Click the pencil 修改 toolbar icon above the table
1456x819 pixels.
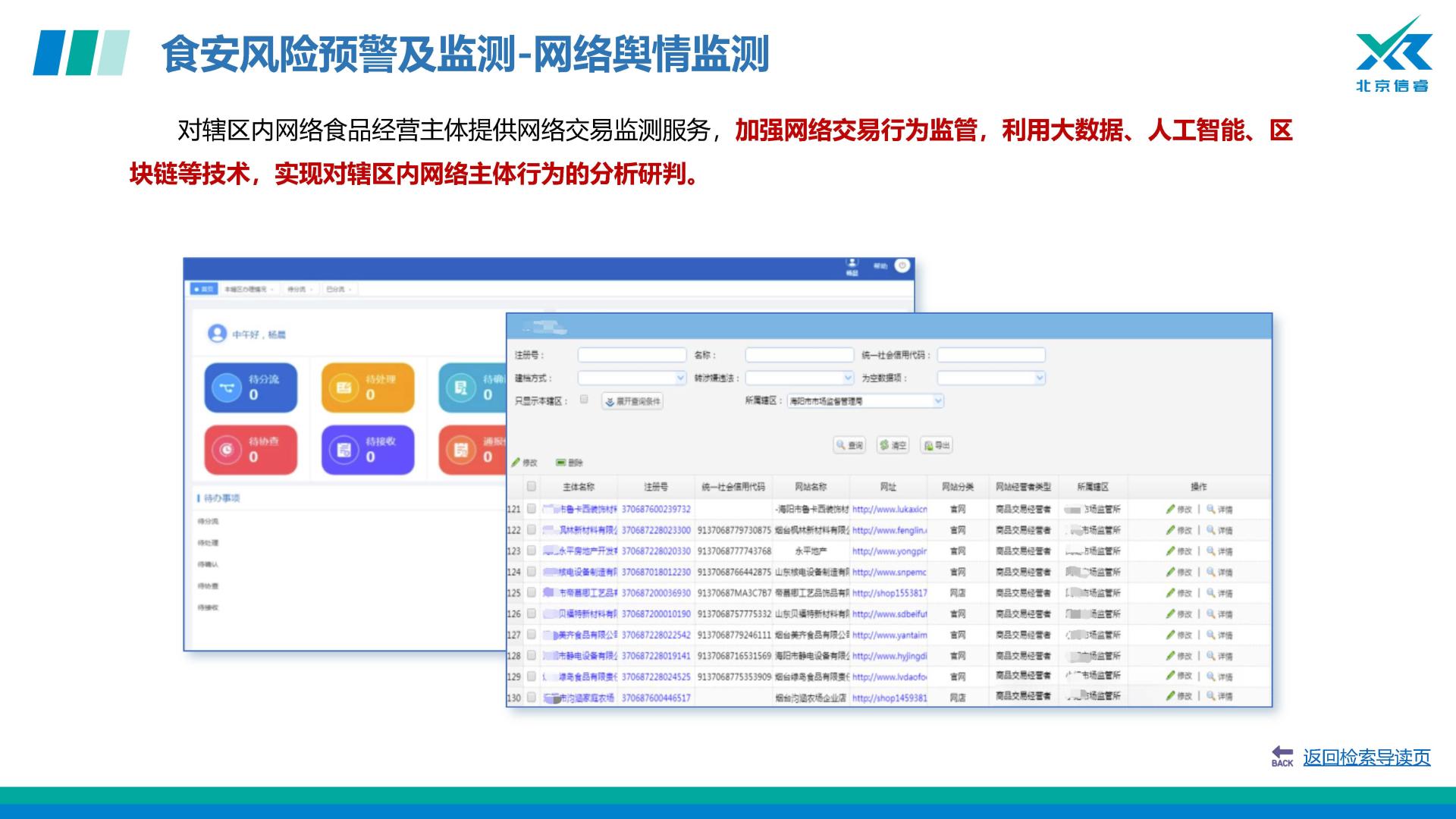pyautogui.click(x=516, y=462)
